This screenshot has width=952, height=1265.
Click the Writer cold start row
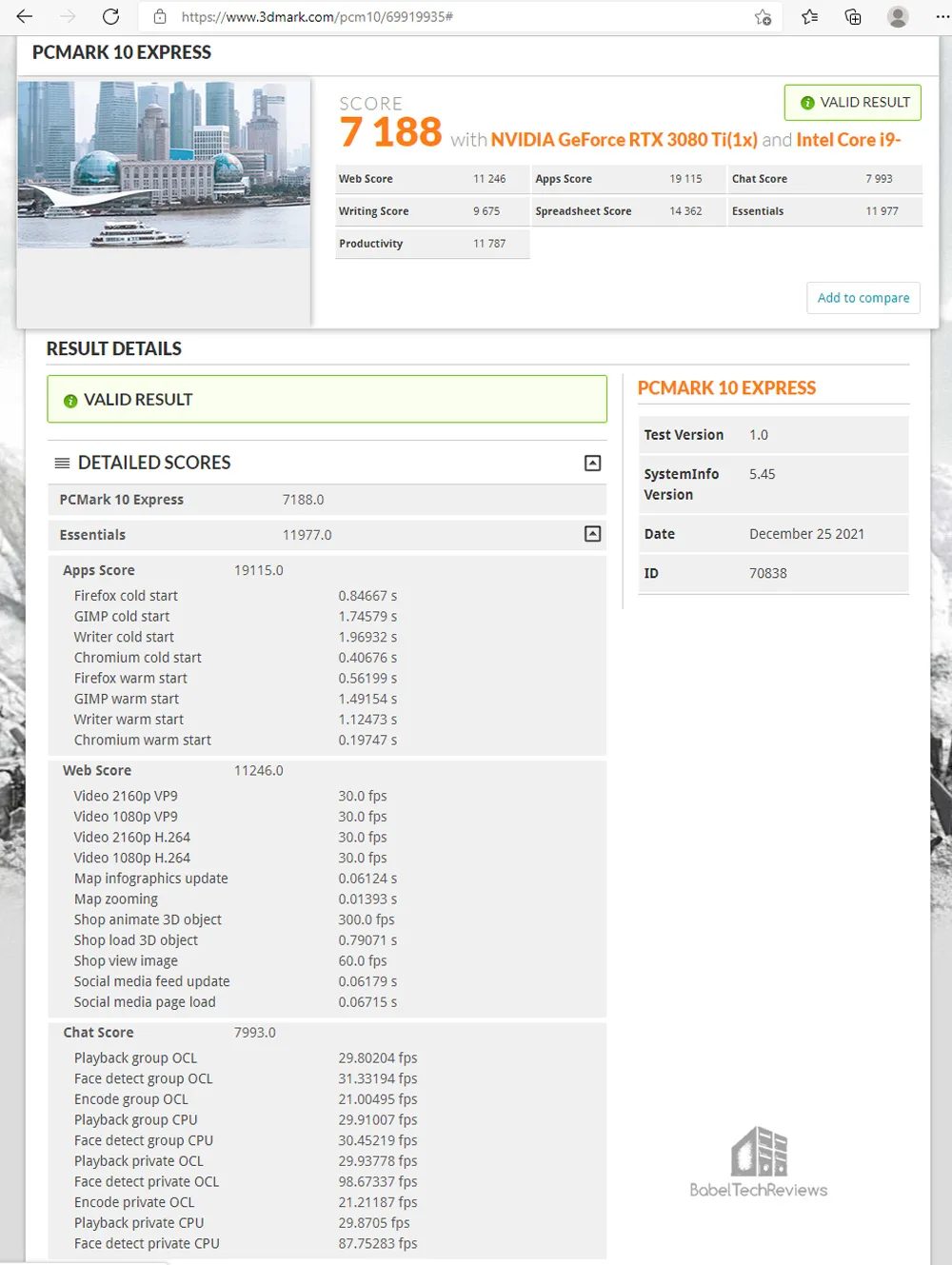327,638
